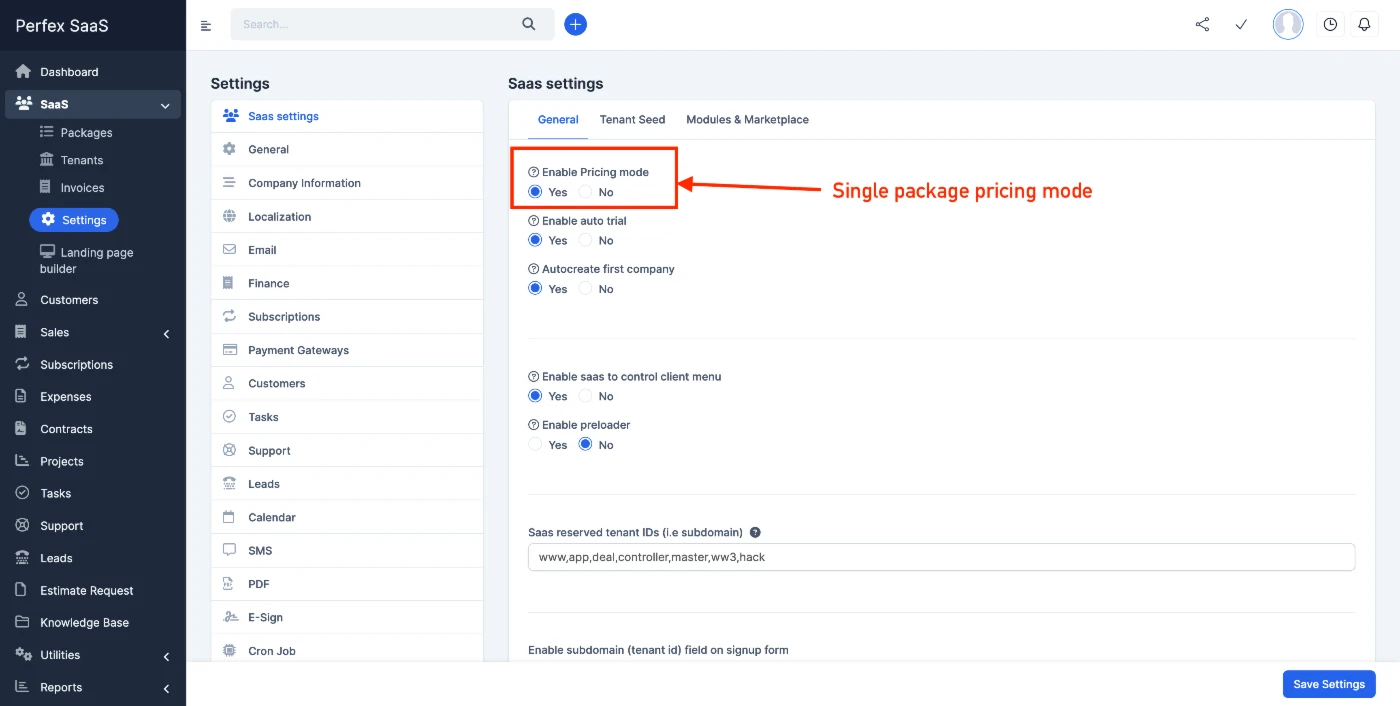Click the Expenses document icon
Viewport: 1400px width, 706px height.
[x=21, y=396]
